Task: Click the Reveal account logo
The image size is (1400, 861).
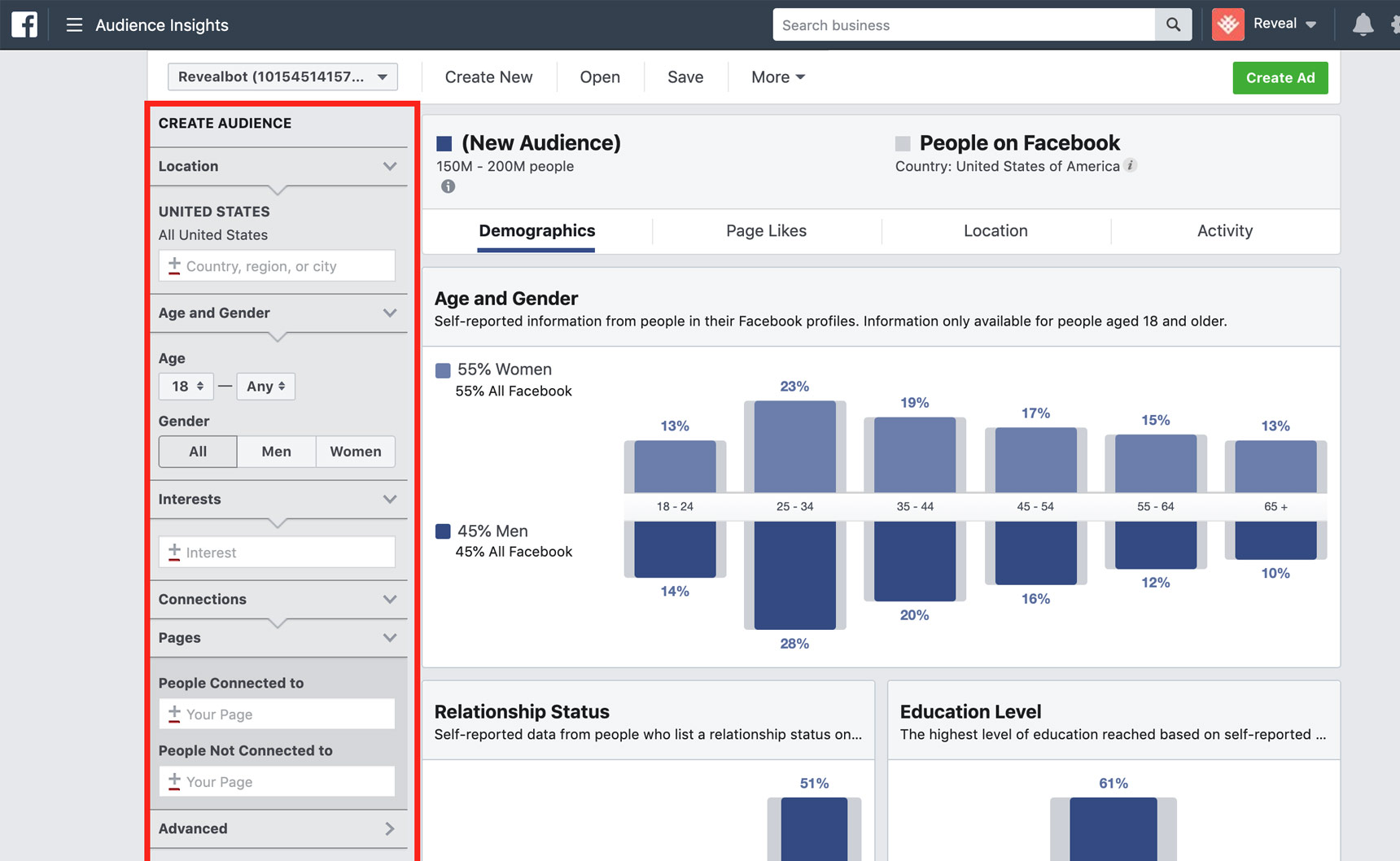Action: click(1227, 24)
